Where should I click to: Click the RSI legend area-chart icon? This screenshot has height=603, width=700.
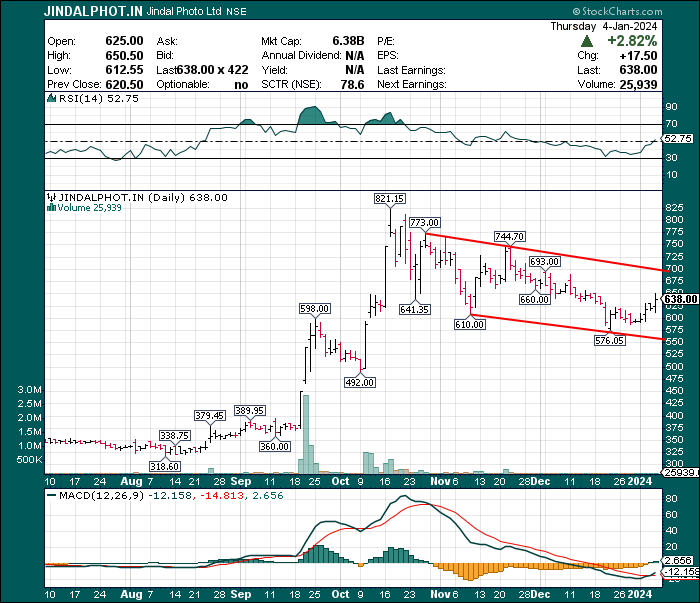(x=52, y=99)
